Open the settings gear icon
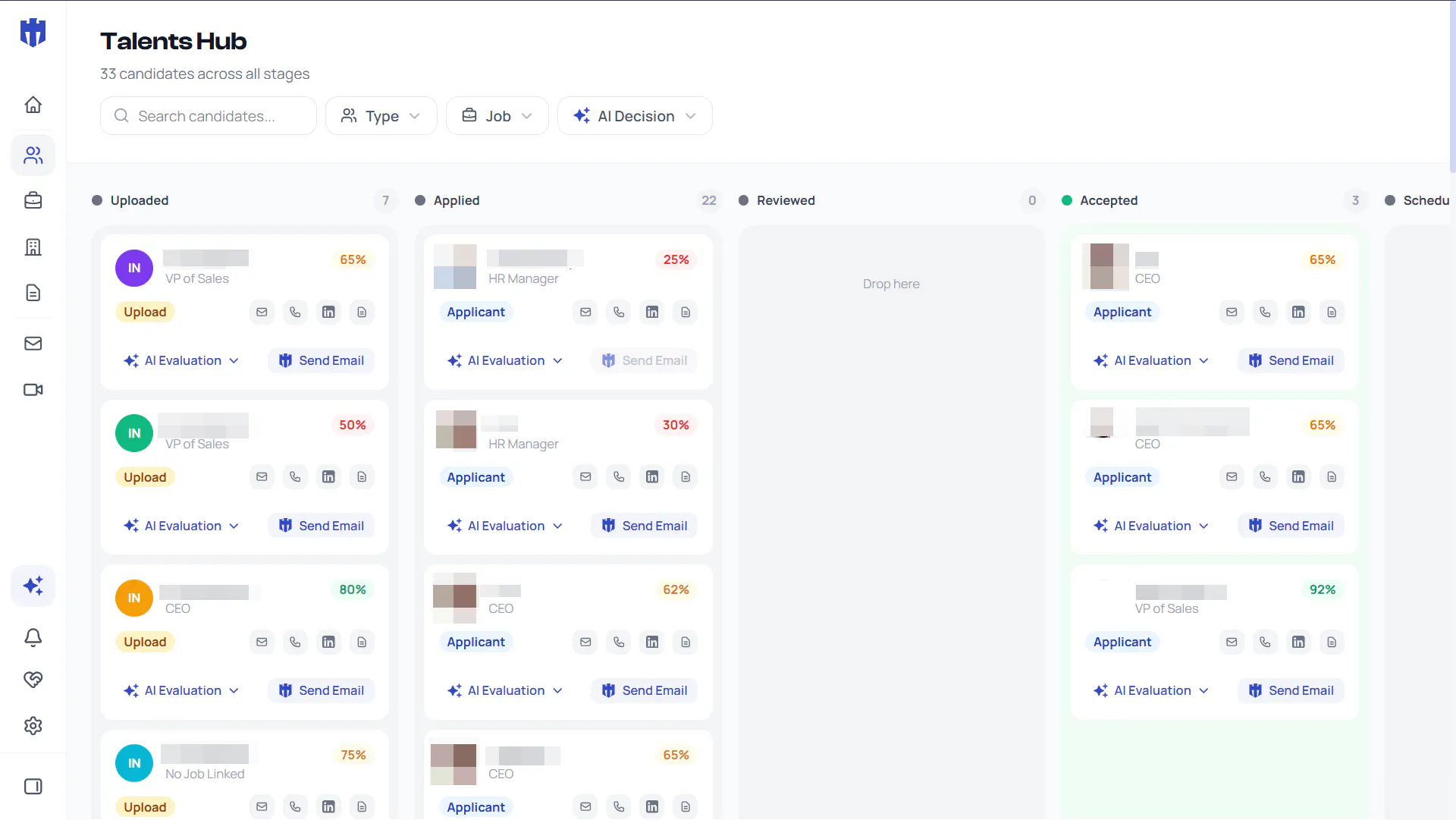The height and width of the screenshot is (820, 1456). pyautogui.click(x=33, y=726)
